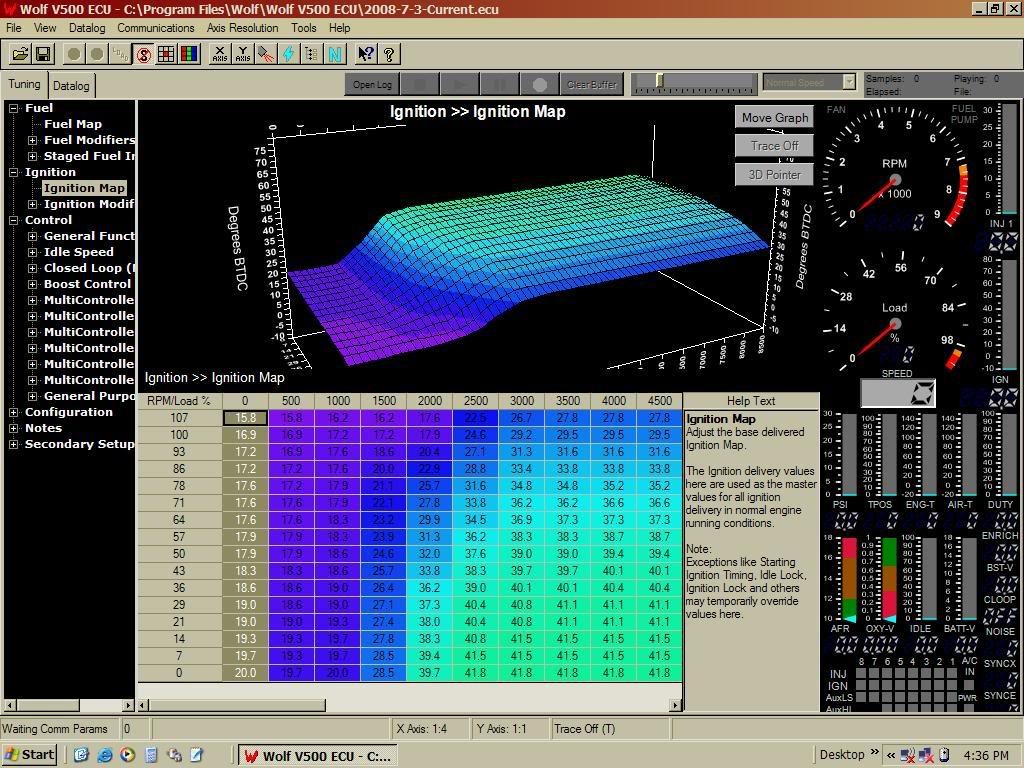
Task: Expand the Notes tree node
Action: (x=14, y=428)
